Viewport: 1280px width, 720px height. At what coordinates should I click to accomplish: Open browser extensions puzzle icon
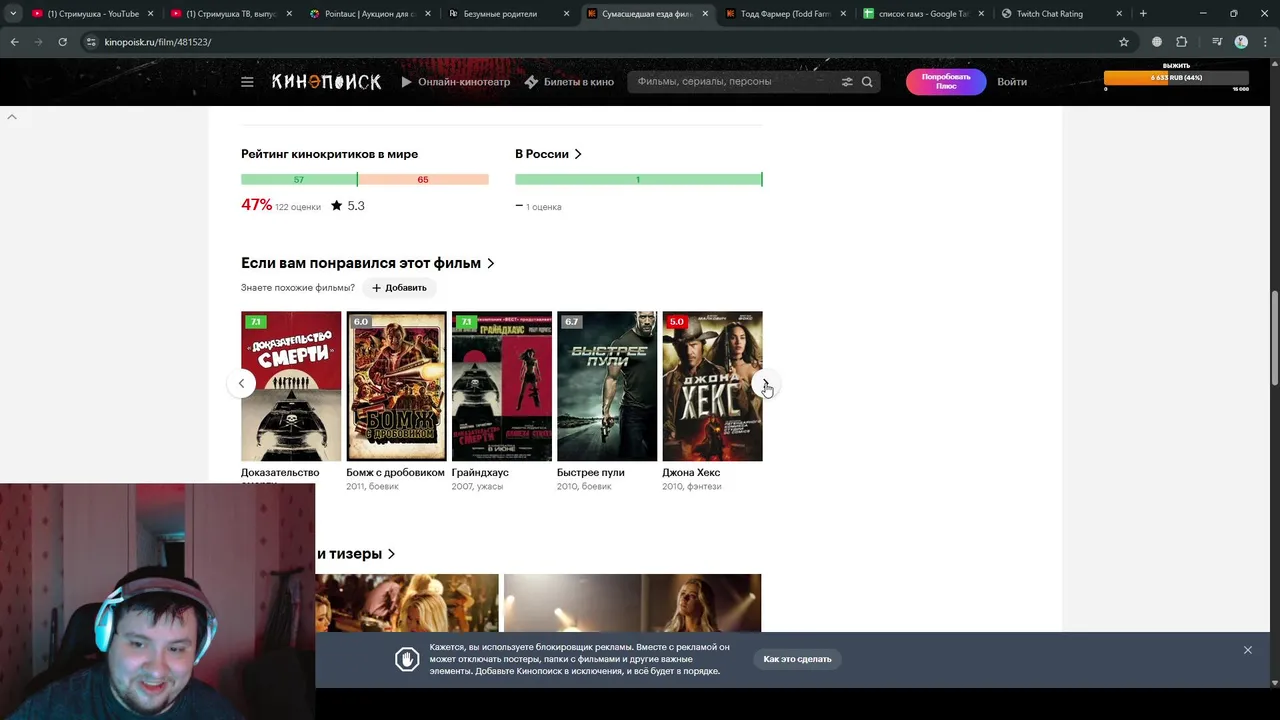click(1182, 42)
